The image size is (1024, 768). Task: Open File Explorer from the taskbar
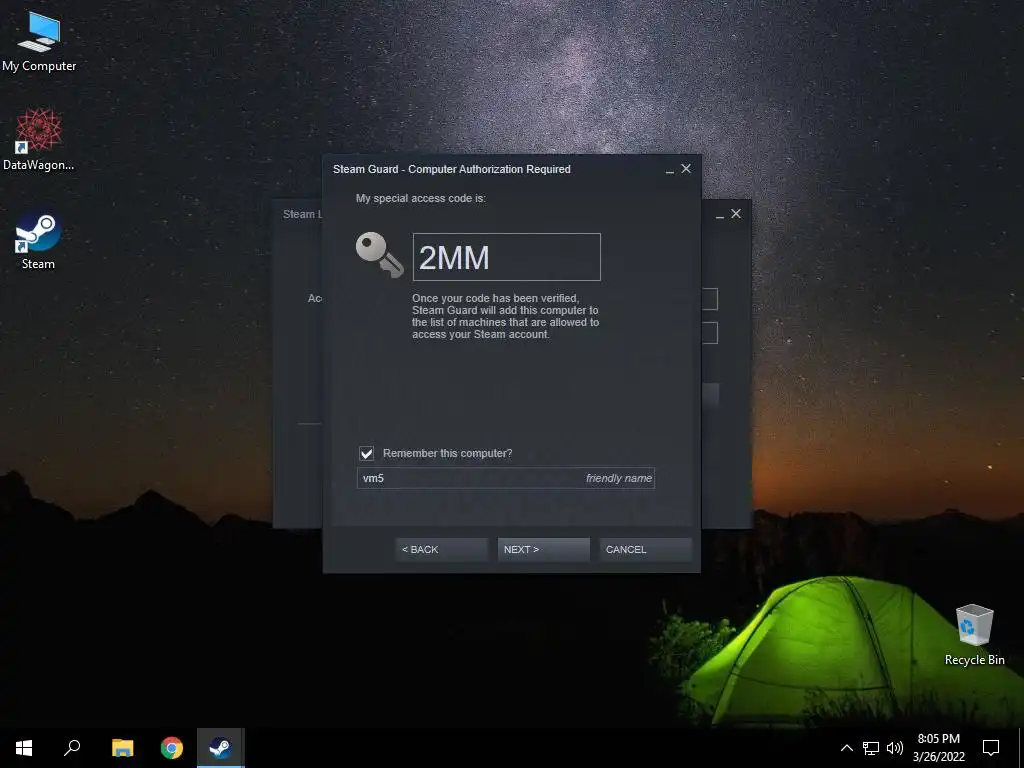point(122,748)
